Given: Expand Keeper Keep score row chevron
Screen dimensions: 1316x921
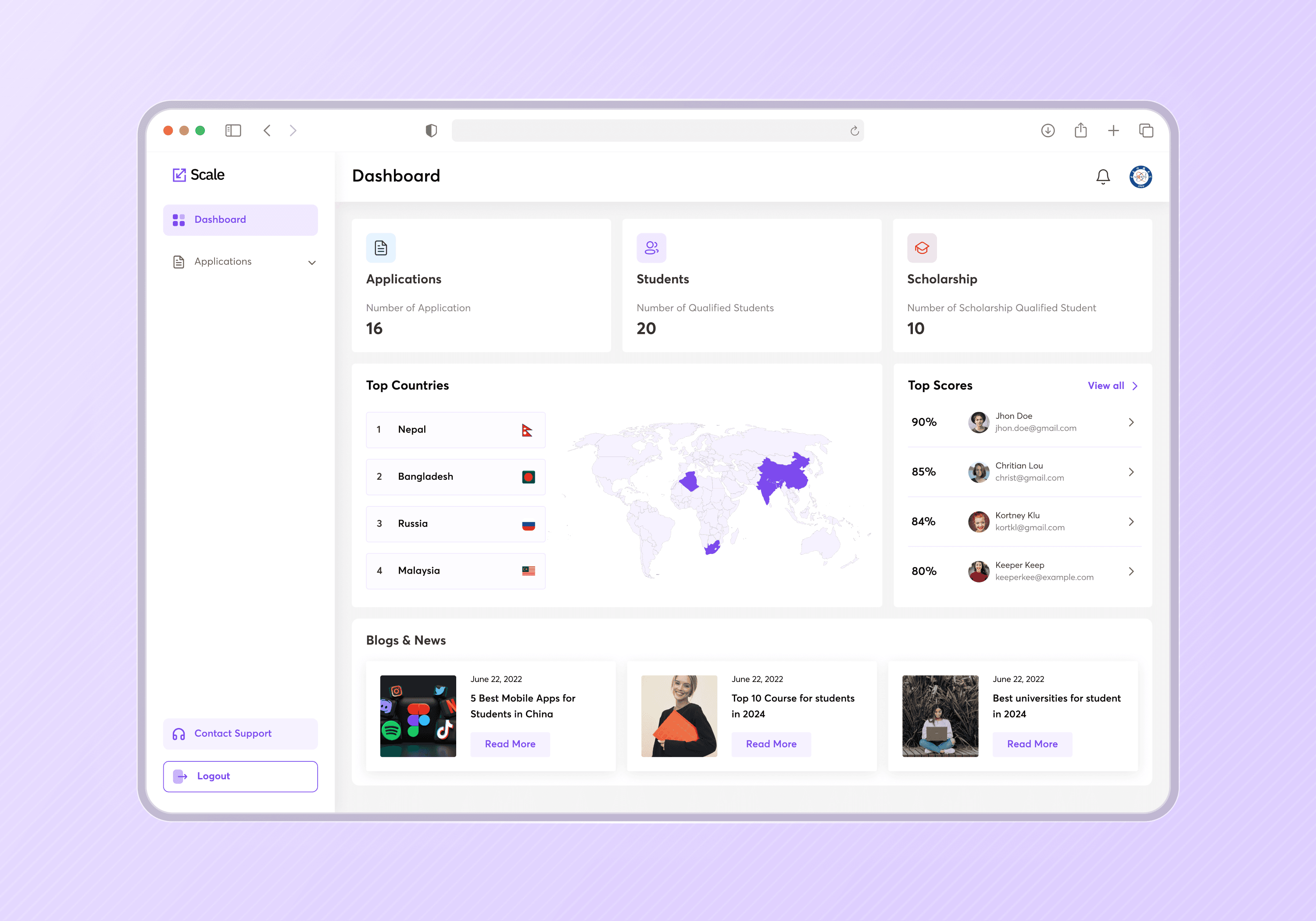Looking at the screenshot, I should point(1131,571).
